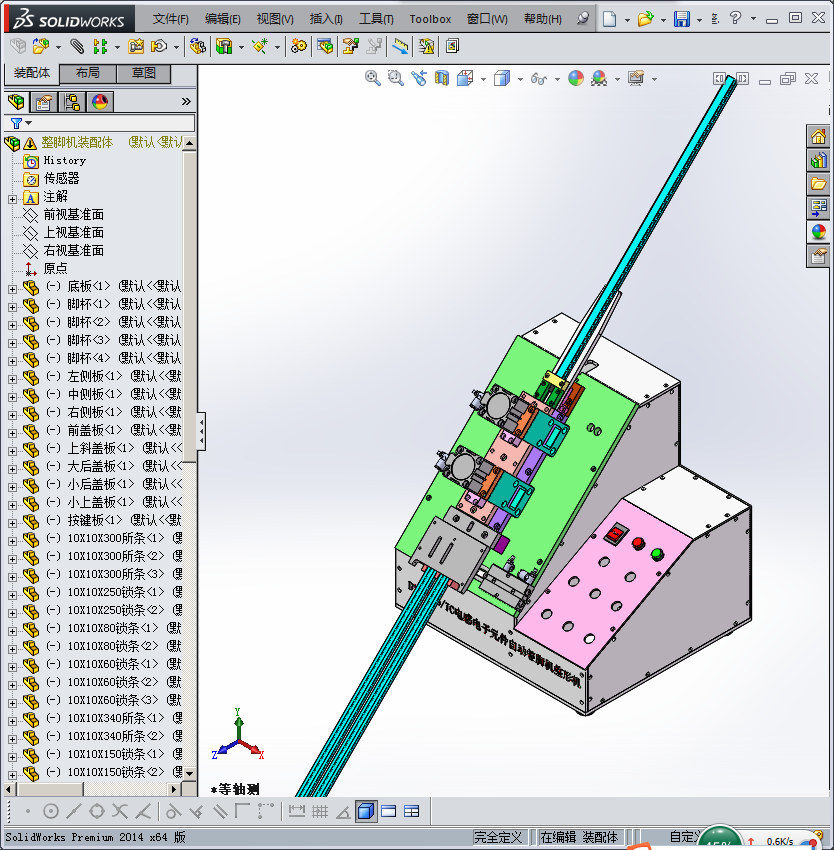This screenshot has width=834, height=850.
Task: Toggle the quadrant snap button
Action: click(x=97, y=812)
